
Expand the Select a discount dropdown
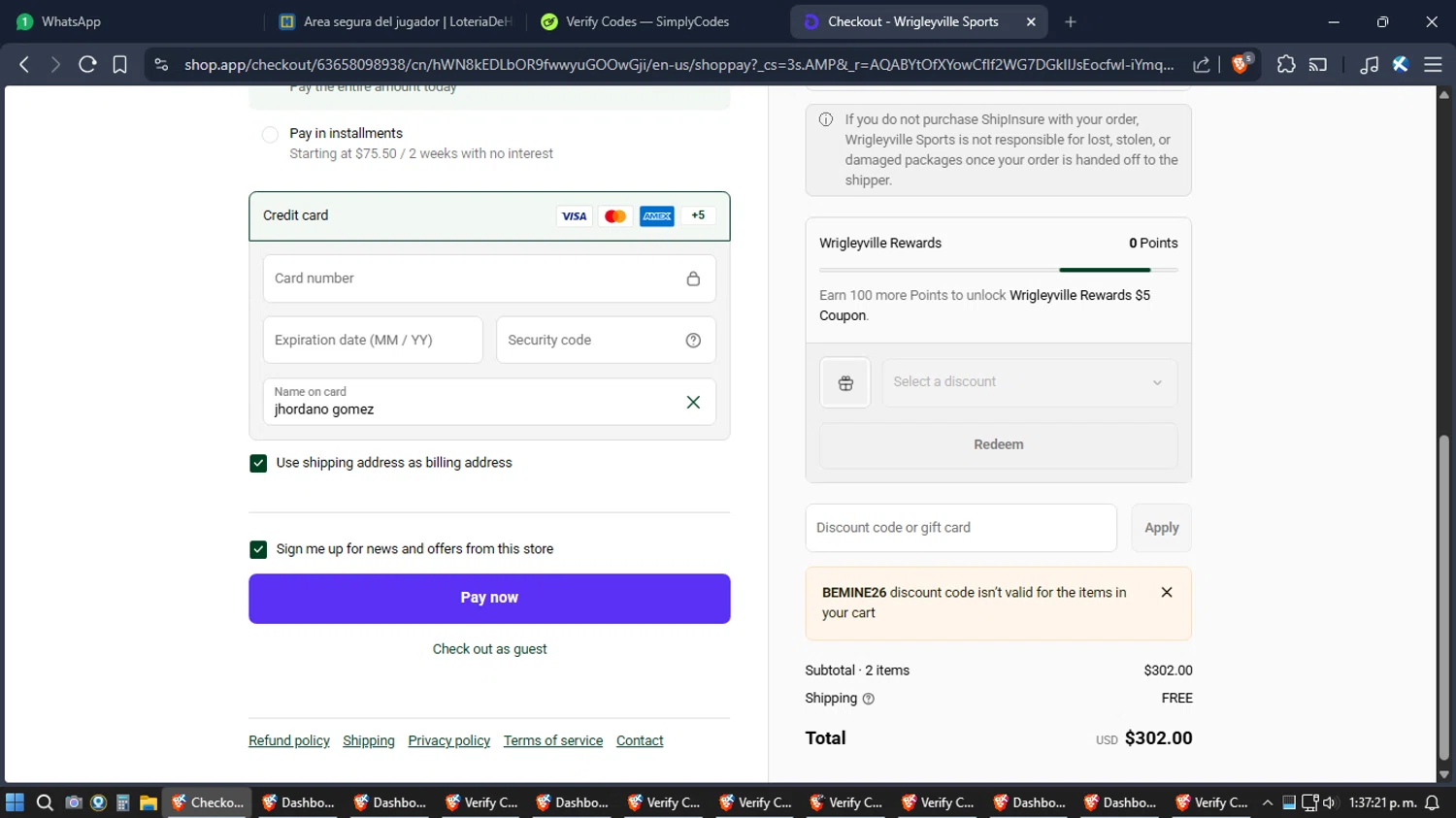(x=1029, y=382)
